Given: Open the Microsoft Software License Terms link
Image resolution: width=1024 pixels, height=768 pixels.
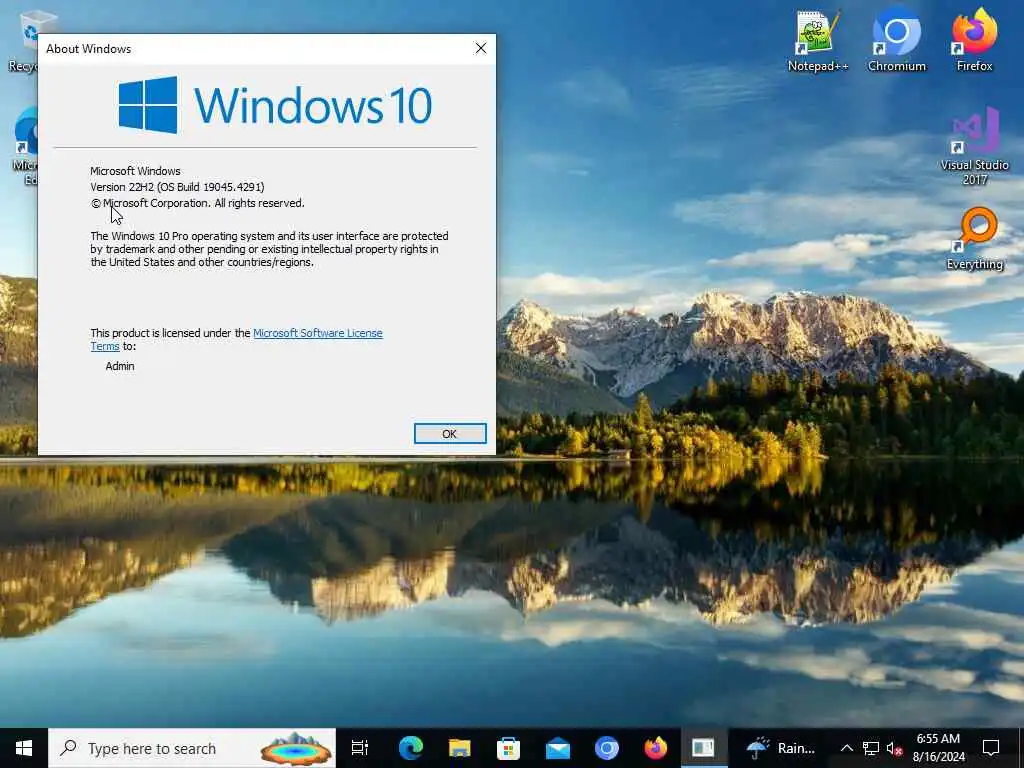Looking at the screenshot, I should (317, 333).
